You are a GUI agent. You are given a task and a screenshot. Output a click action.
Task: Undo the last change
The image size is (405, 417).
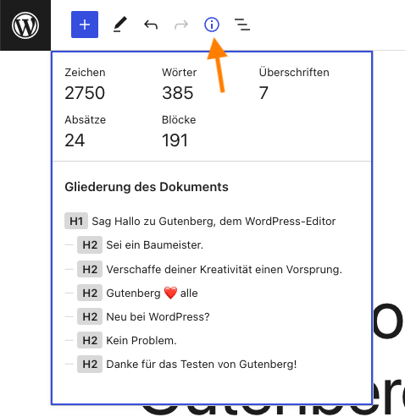point(151,25)
